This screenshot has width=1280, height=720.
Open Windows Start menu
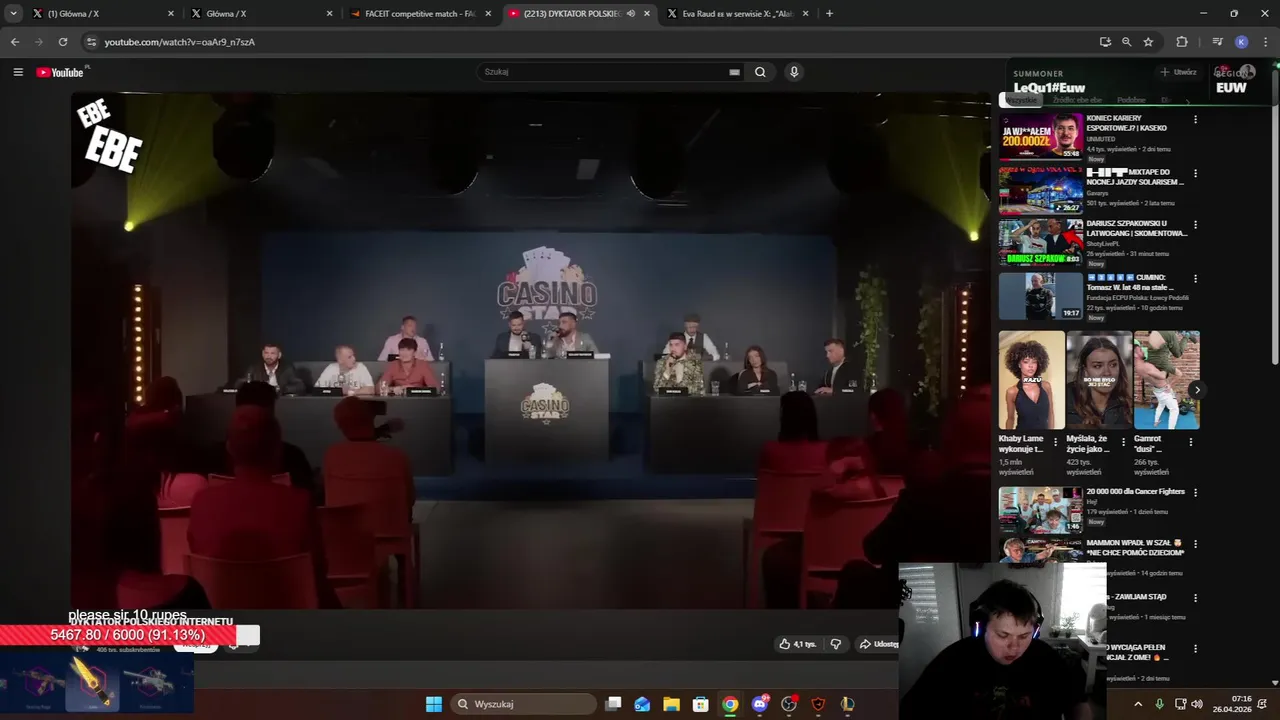[x=434, y=704]
